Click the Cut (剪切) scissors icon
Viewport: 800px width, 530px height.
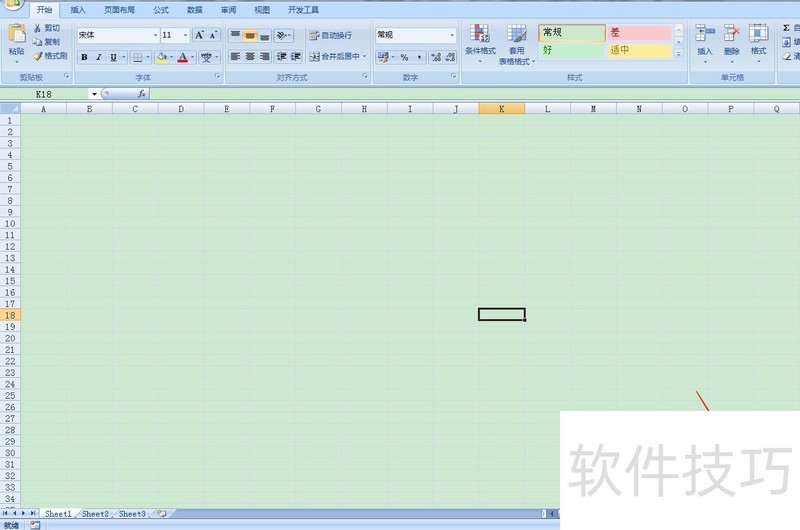coord(37,28)
